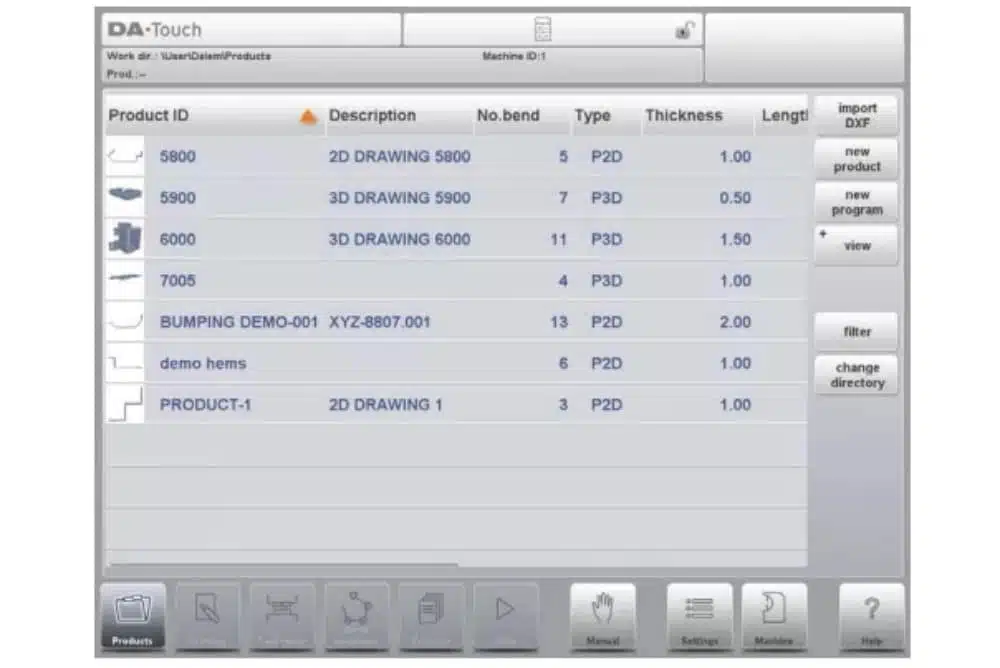Sort by the Type column

pyautogui.click(x=607, y=115)
